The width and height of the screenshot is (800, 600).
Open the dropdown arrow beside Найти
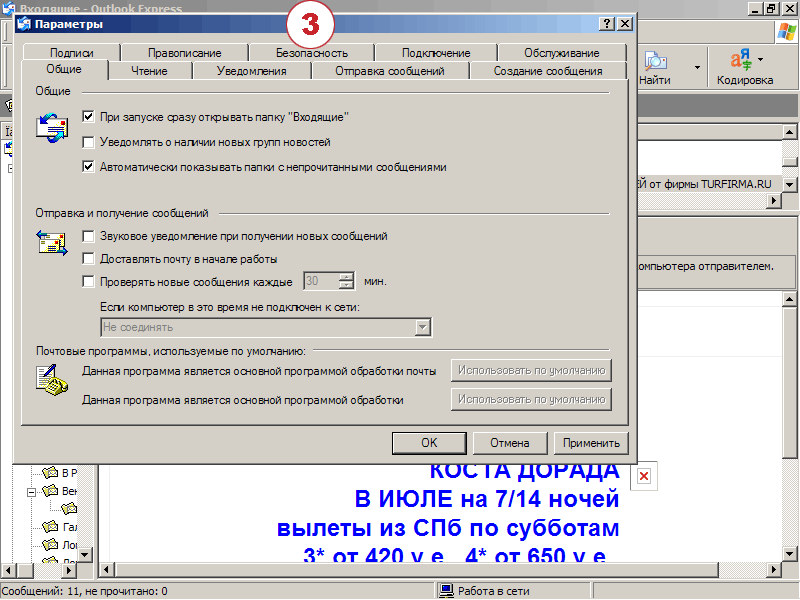click(x=697, y=68)
